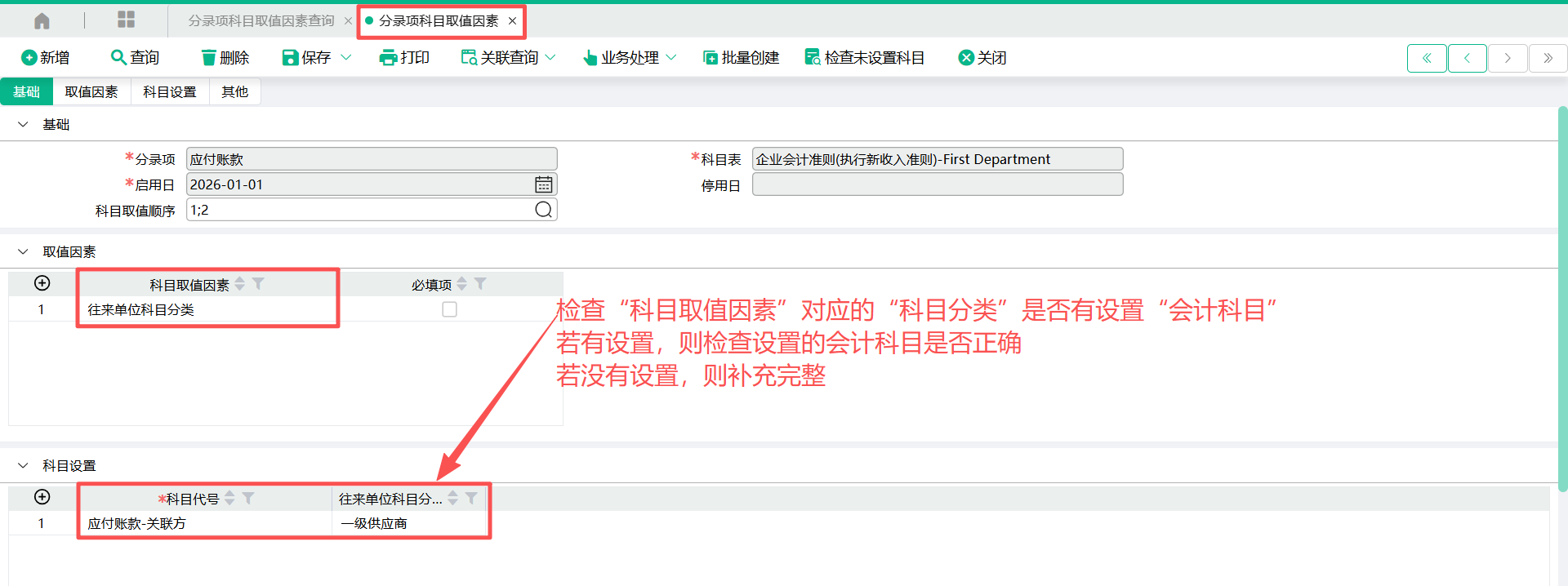Image resolution: width=1568 pixels, height=586 pixels.
Task: Go to first record button
Action: pyautogui.click(x=1427, y=58)
